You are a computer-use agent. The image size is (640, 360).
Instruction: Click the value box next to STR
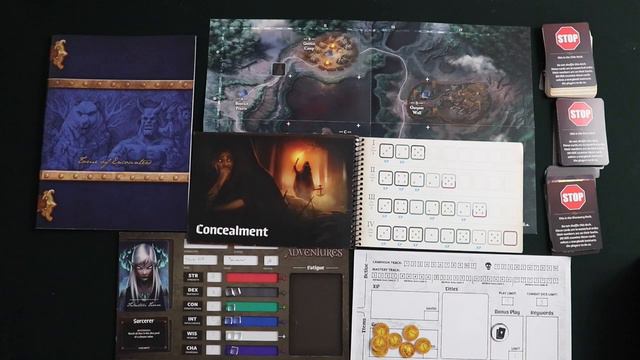tap(213, 278)
